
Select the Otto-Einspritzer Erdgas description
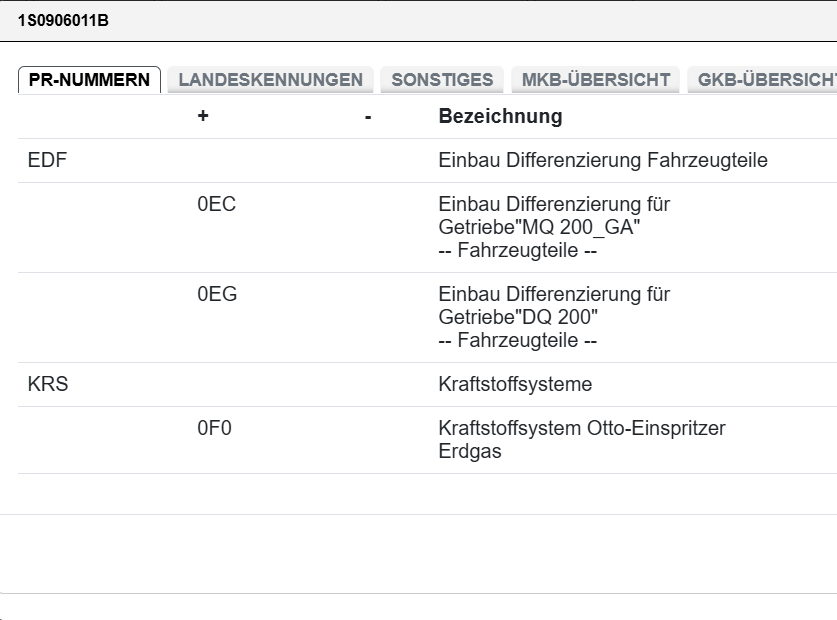[x=581, y=440]
